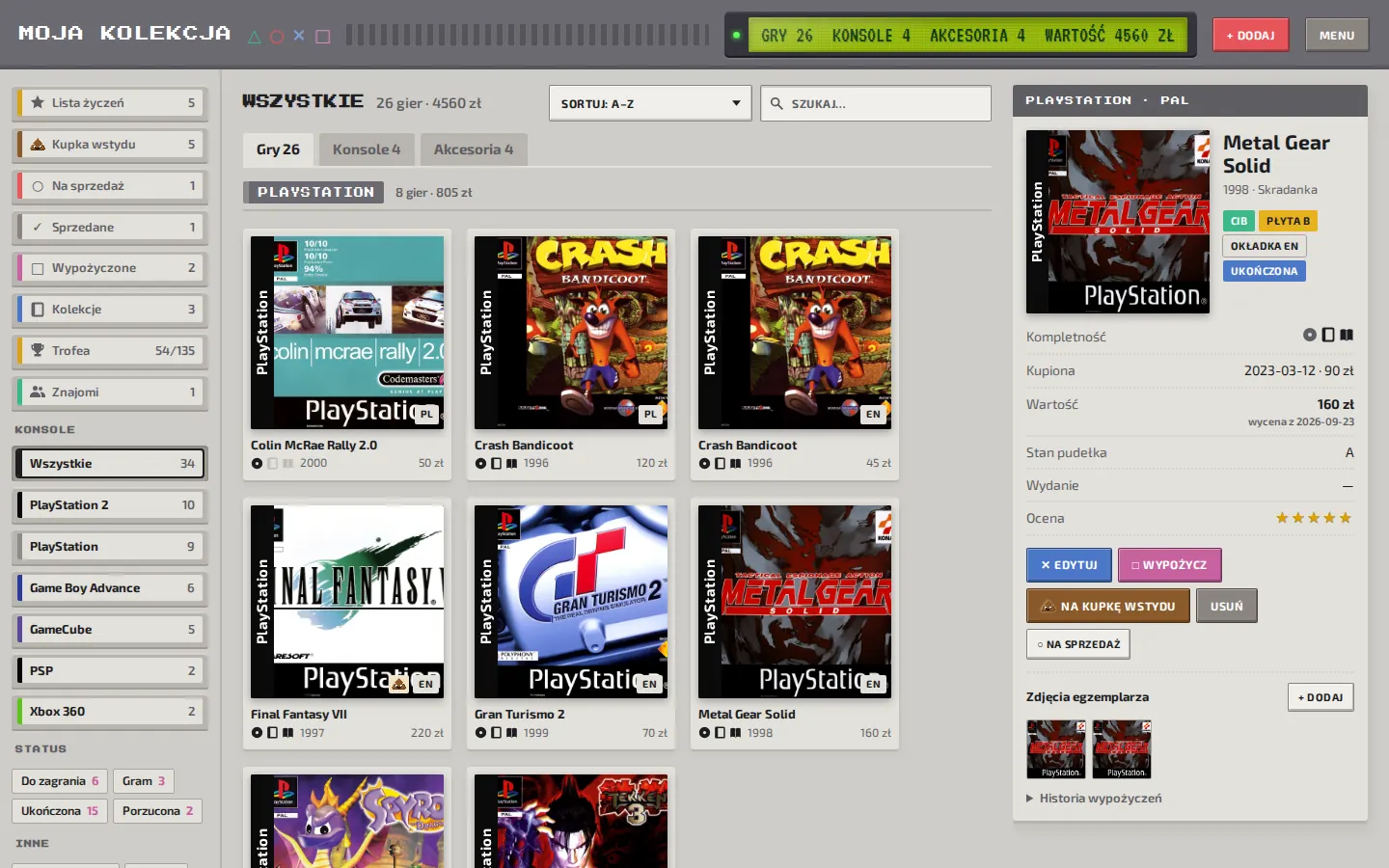Screen dimensions: 1389x868
Task: Switch to the Akcesoria 4 tab
Action: 474,149
